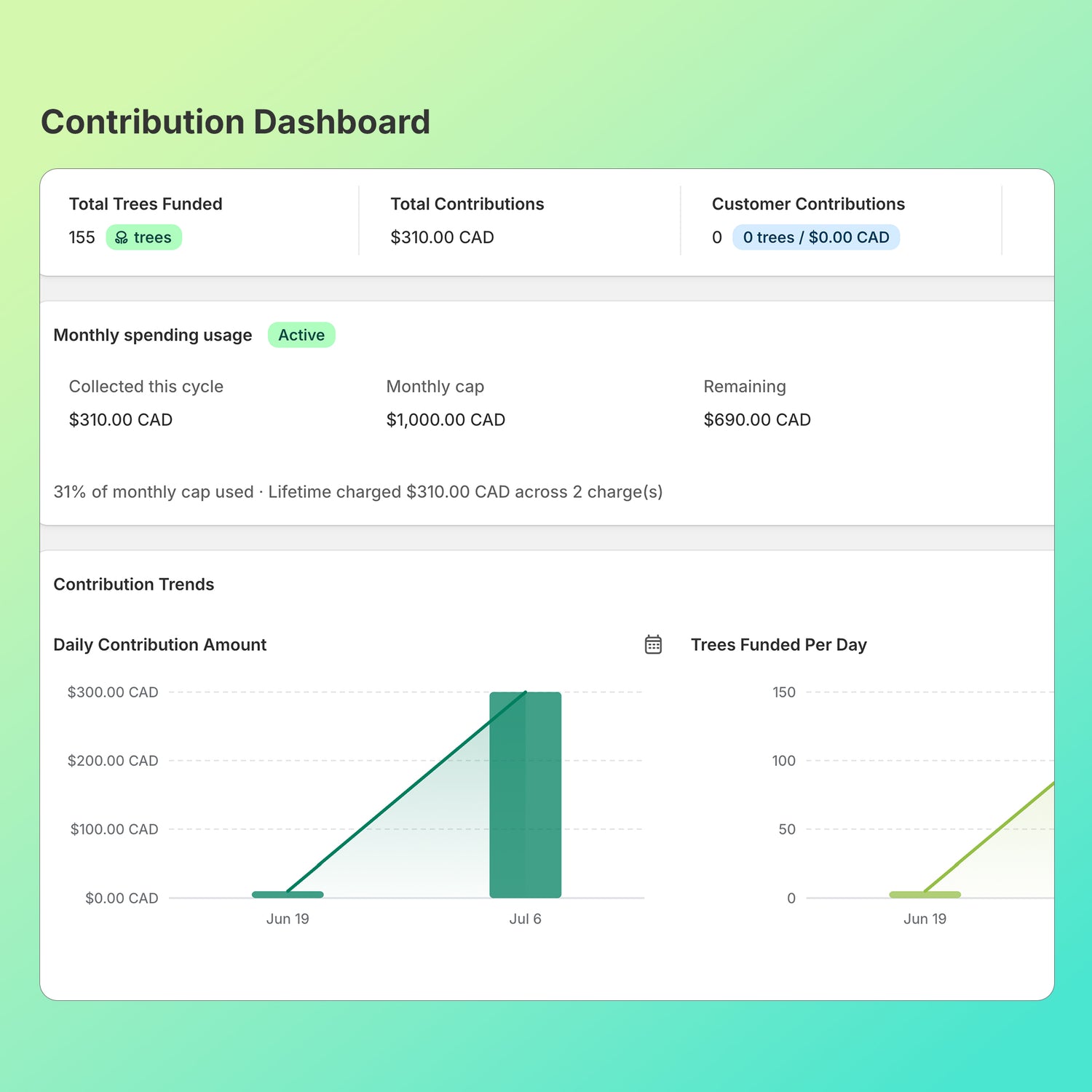Click the 31% of monthly cap used text
1092x1092 pixels.
coord(154,492)
